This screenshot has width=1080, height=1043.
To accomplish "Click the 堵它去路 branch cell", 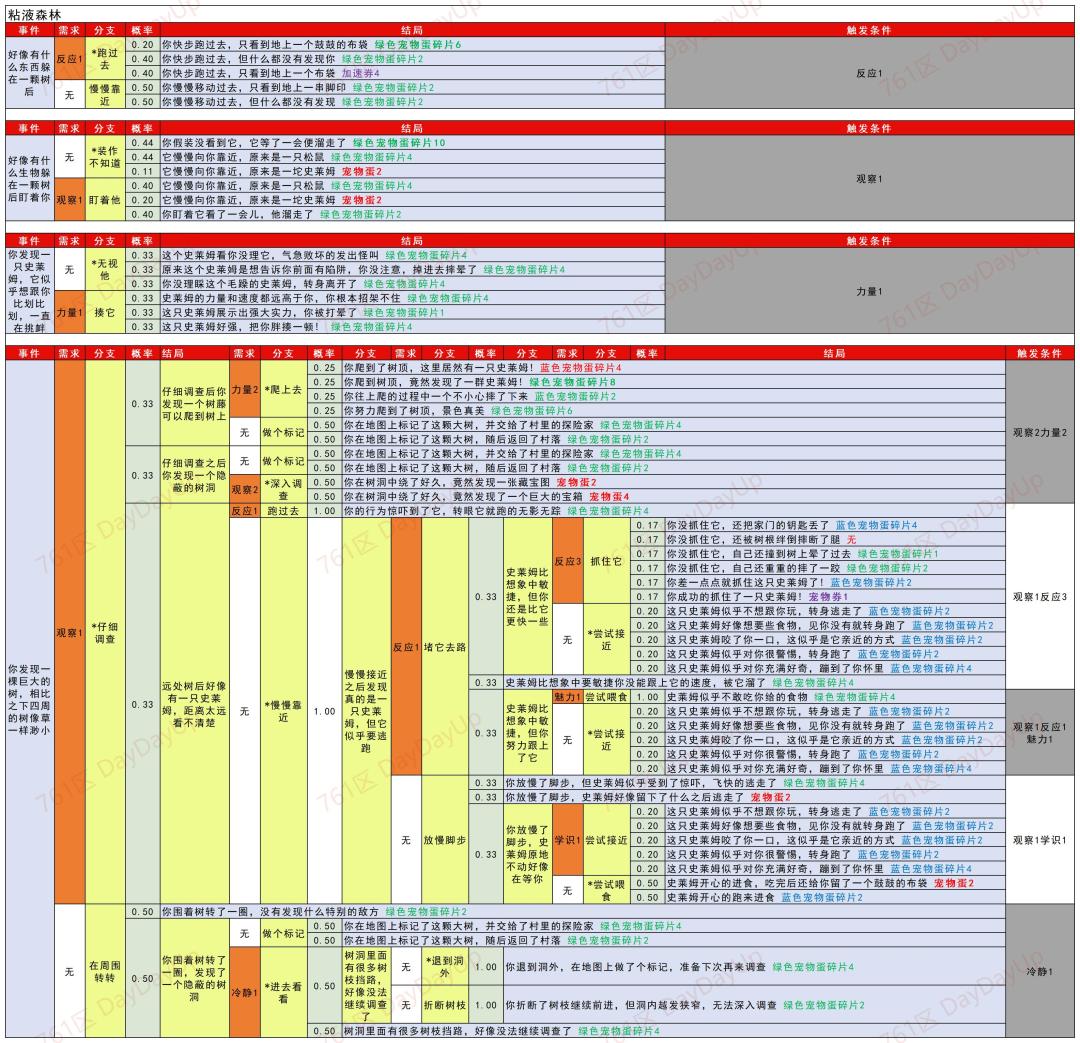I will (445, 647).
